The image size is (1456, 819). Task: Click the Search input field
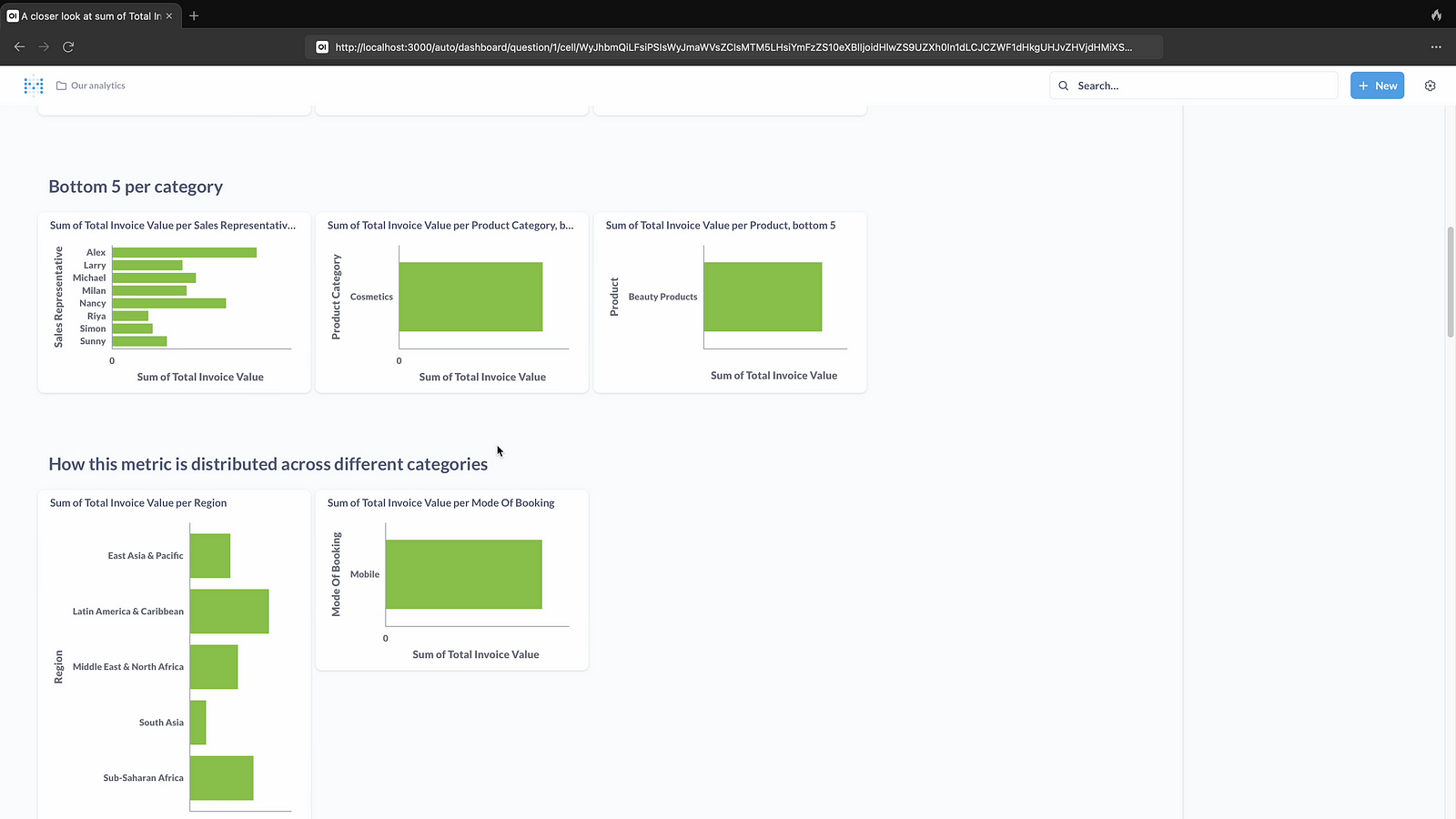(1201, 86)
